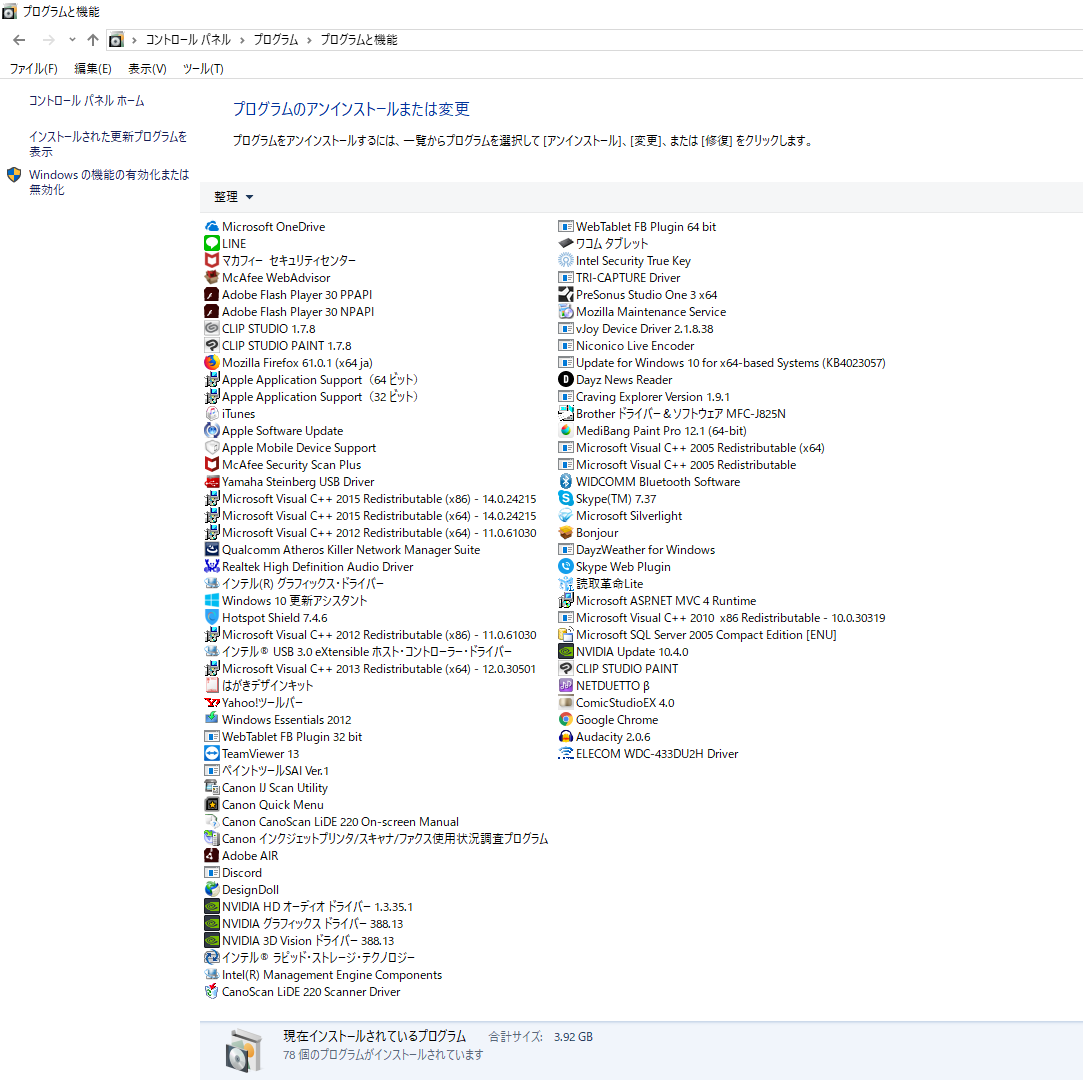
Task: Select vJoy Device Driver 2.1.8.38
Action: pyautogui.click(x=635, y=329)
